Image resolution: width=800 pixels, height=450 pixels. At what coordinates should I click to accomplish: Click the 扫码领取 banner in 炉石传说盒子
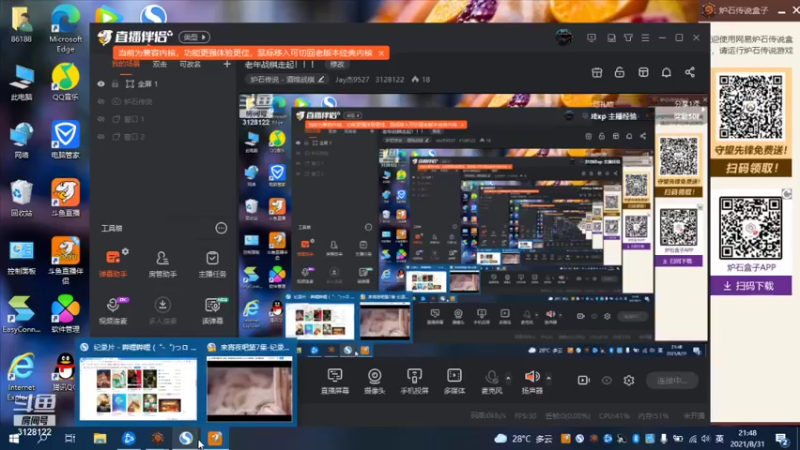click(x=751, y=168)
